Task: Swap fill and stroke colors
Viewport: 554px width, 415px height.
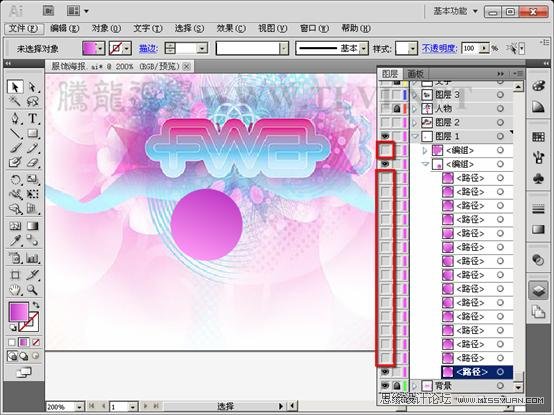Action: [x=36, y=304]
